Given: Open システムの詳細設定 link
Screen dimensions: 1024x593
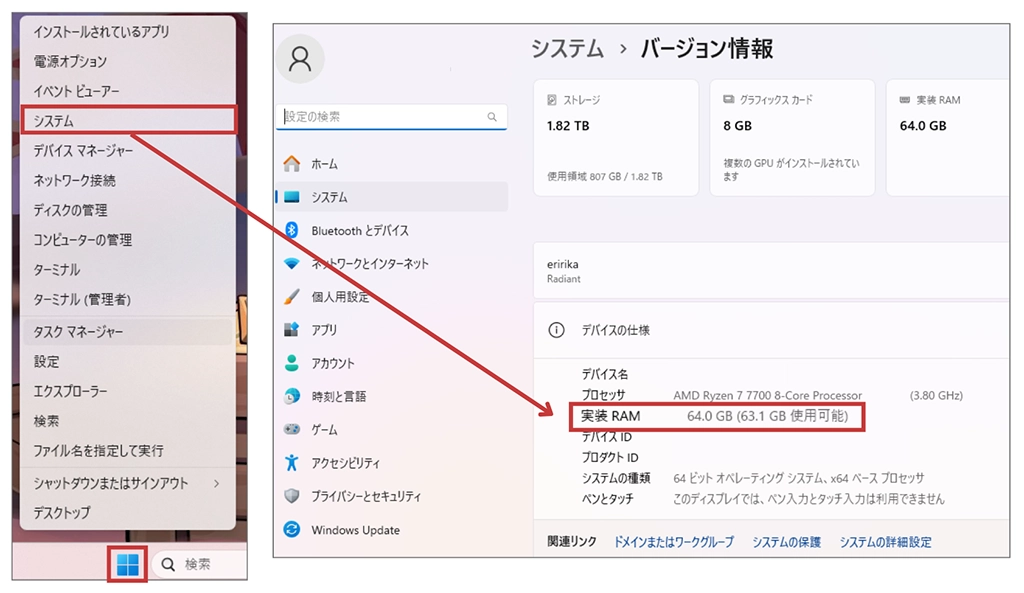Looking at the screenshot, I should coord(886,542).
